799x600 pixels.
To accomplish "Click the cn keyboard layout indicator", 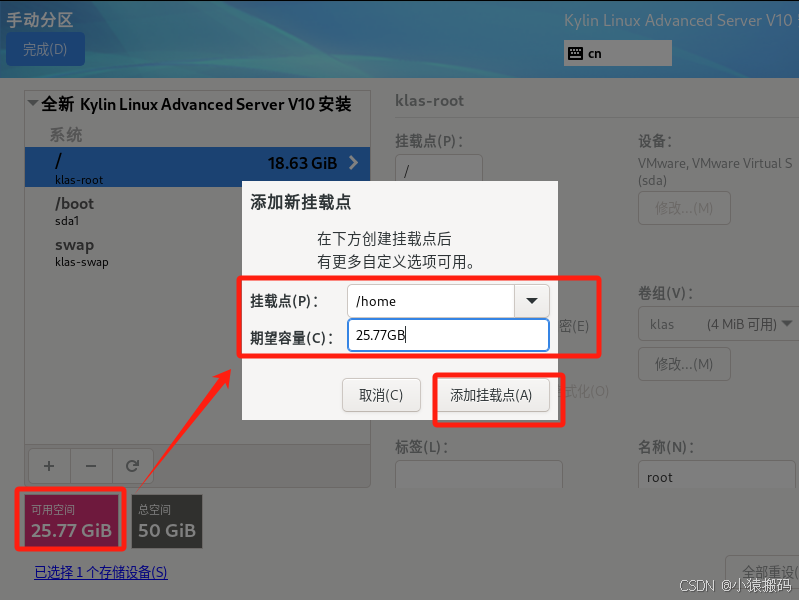I will (618, 53).
